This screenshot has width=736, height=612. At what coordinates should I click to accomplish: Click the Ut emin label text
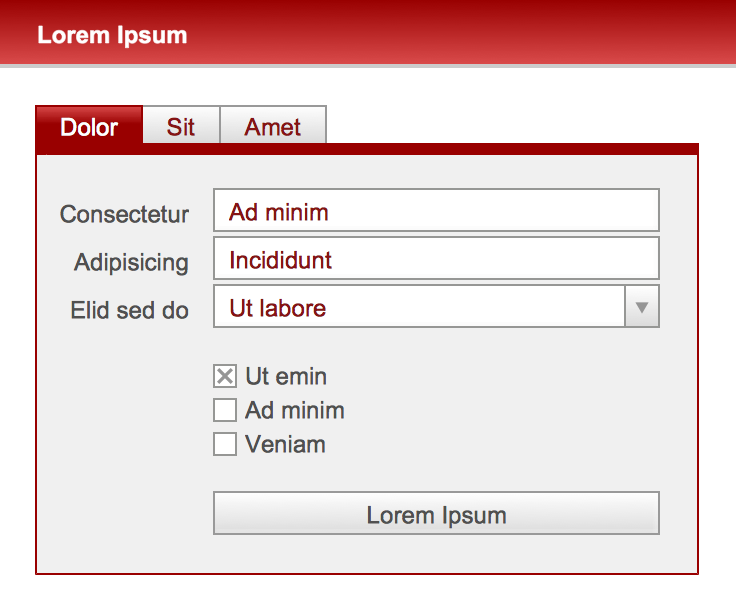pos(286,377)
